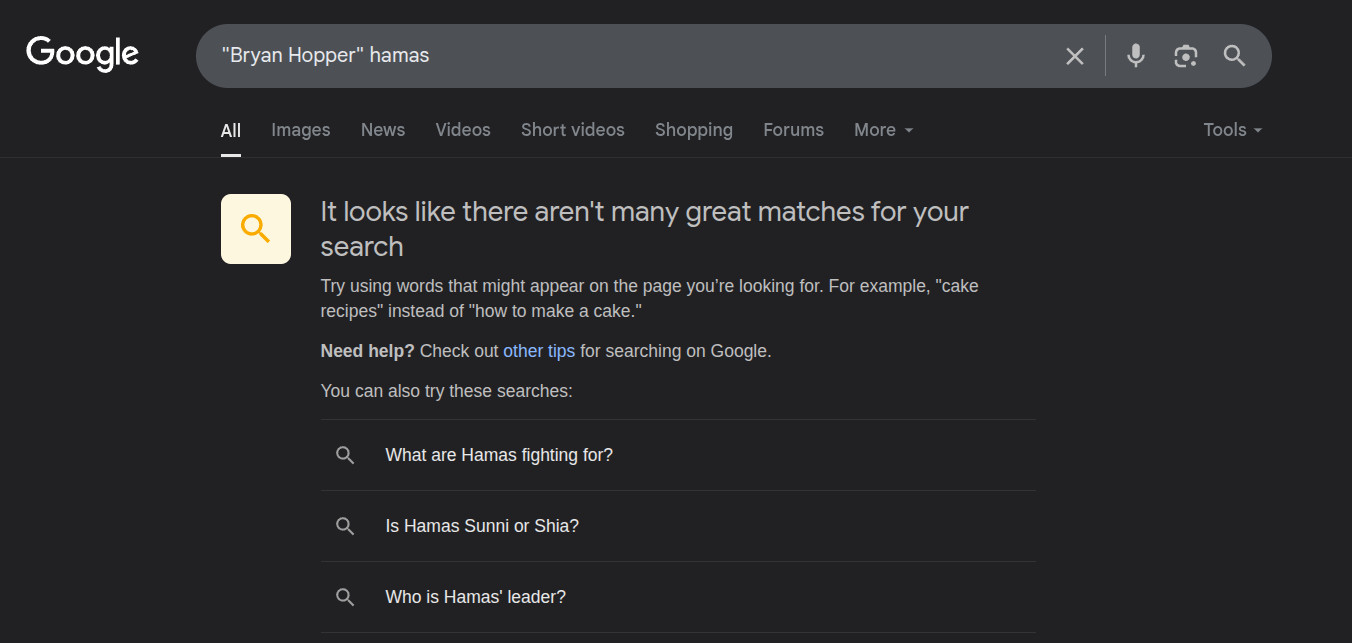Click the yellow magnifier tip icon
This screenshot has width=1352, height=643.
(256, 229)
